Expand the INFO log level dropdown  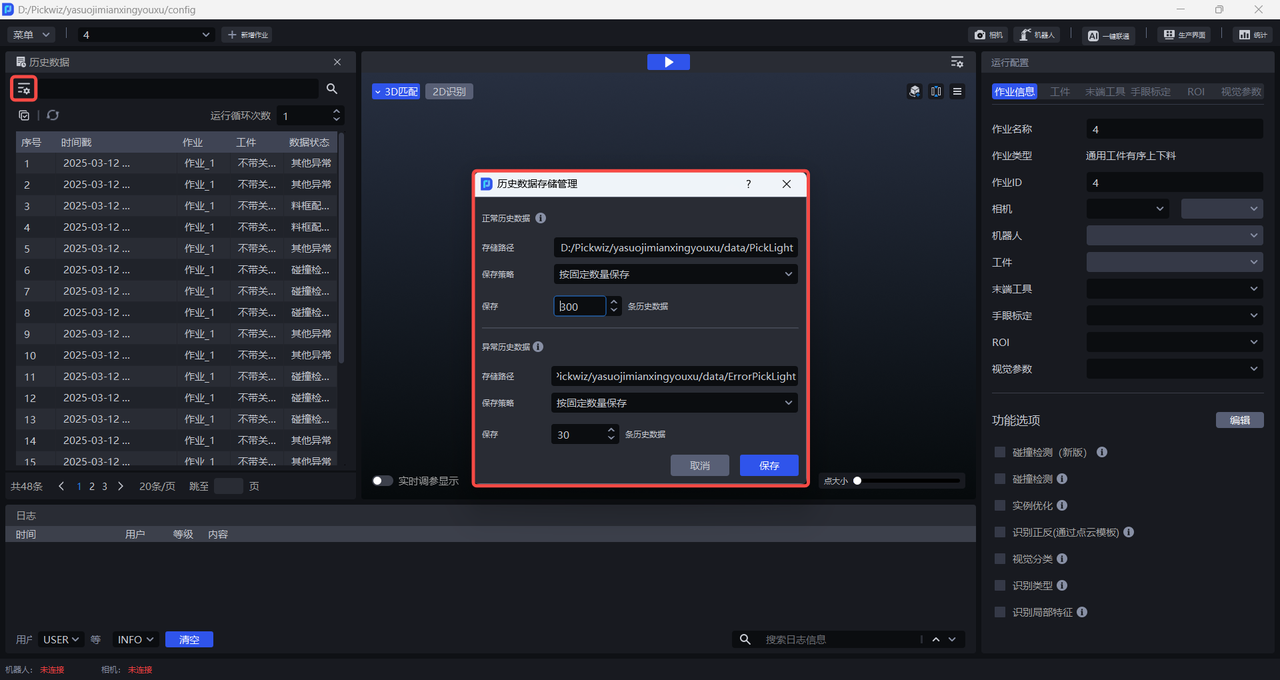pos(136,640)
